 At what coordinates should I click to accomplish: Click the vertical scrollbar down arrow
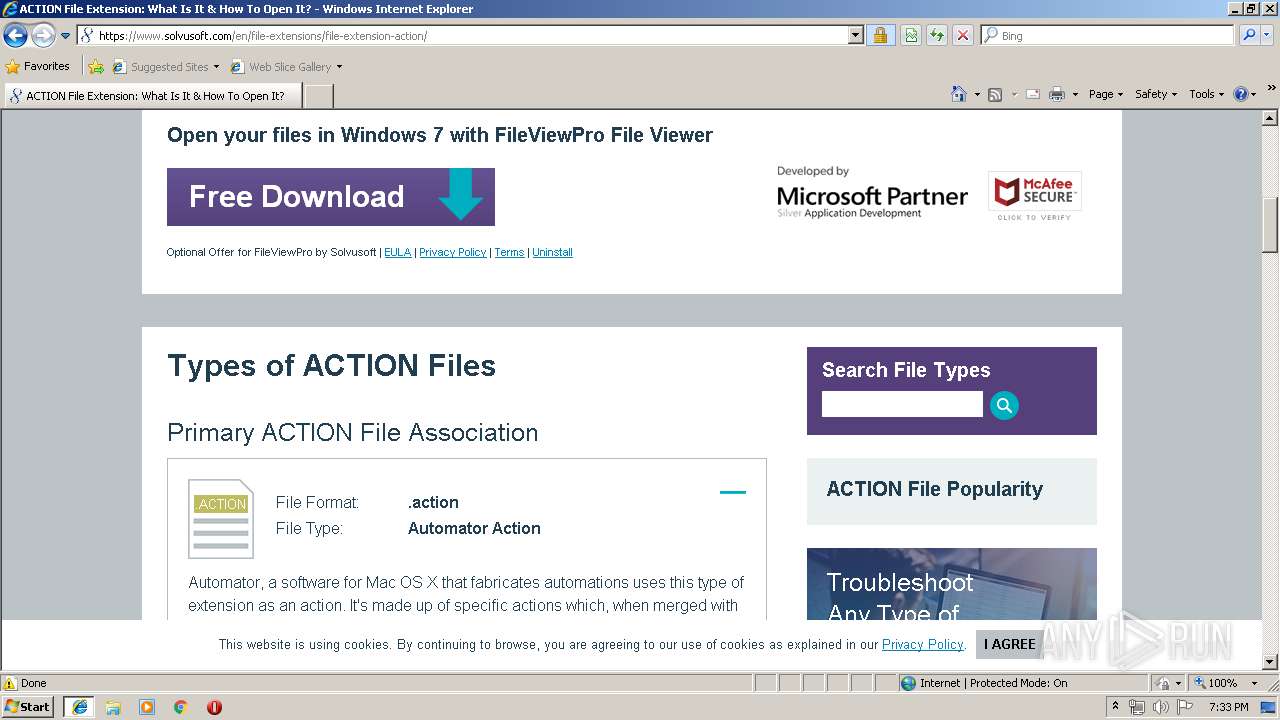[1271, 662]
